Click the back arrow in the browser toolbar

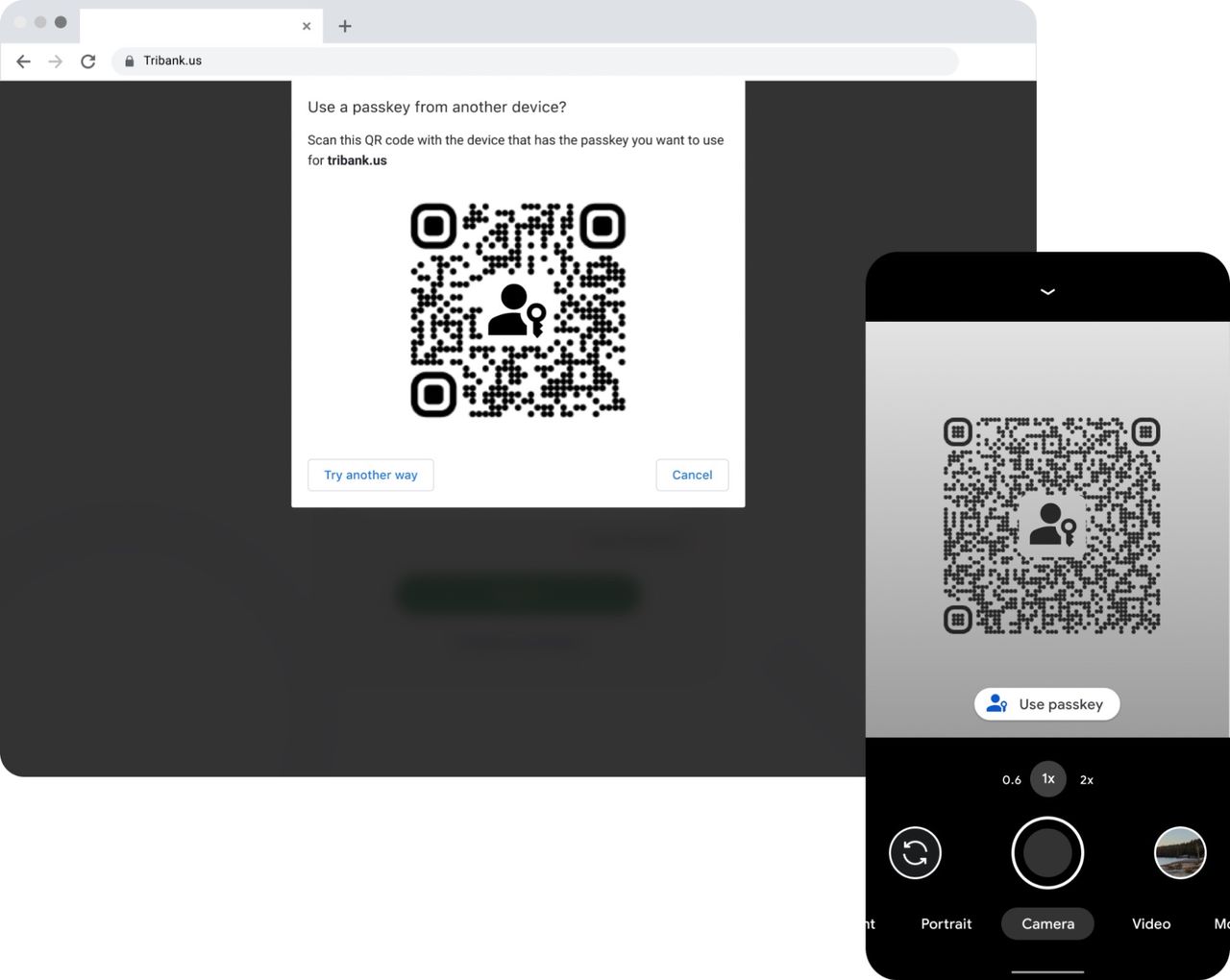23,61
